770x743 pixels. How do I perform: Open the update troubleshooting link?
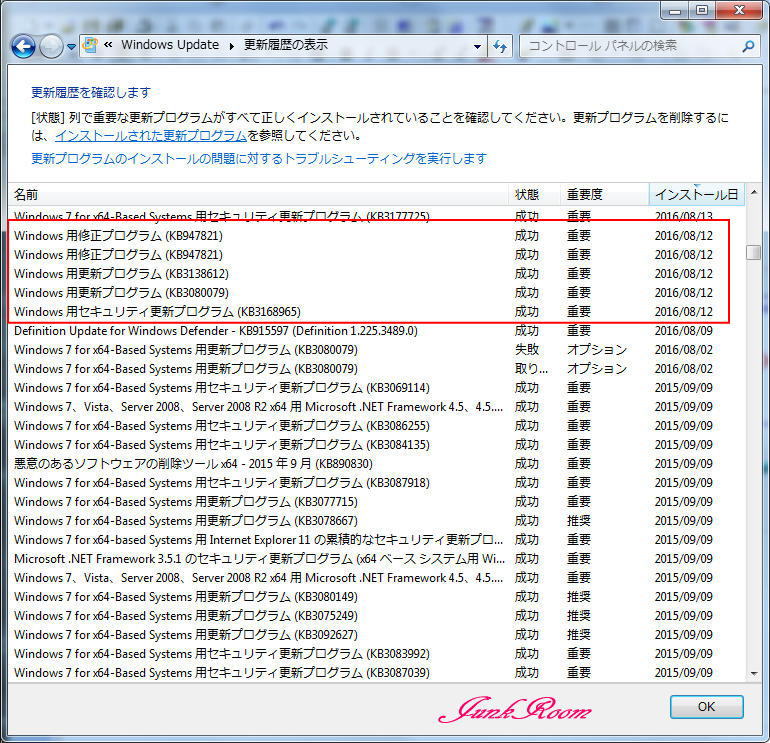pyautogui.click(x=259, y=159)
